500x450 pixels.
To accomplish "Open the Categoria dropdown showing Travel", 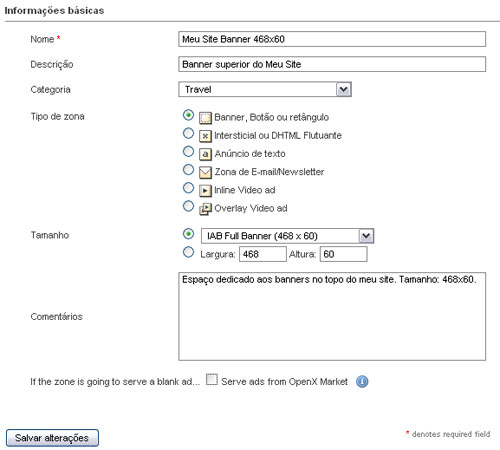I will pyautogui.click(x=265, y=89).
